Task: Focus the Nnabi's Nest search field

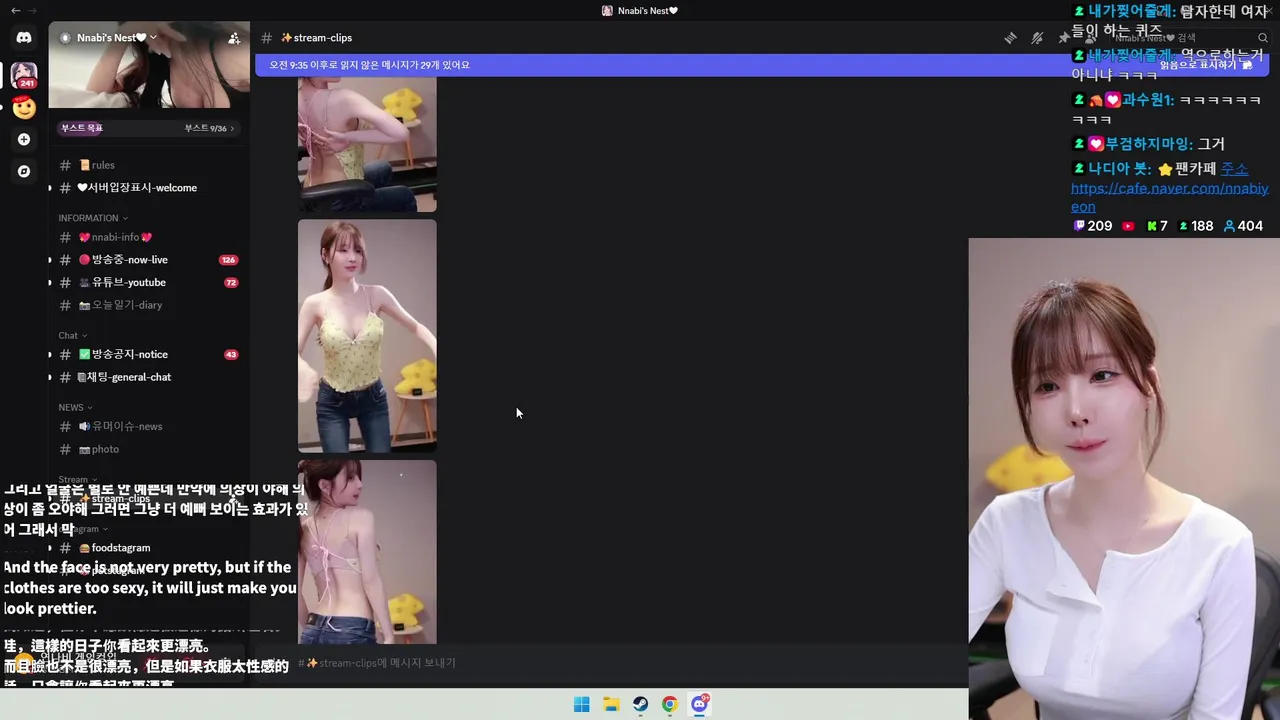Action: [x=1190, y=38]
